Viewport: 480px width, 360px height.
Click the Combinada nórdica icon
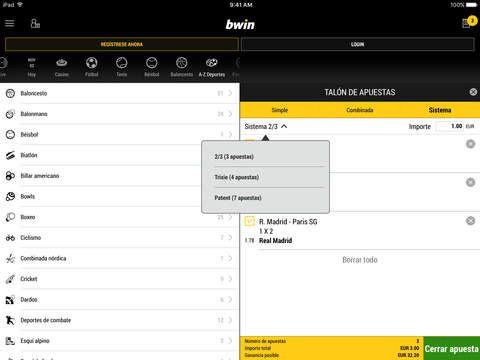tap(10, 258)
